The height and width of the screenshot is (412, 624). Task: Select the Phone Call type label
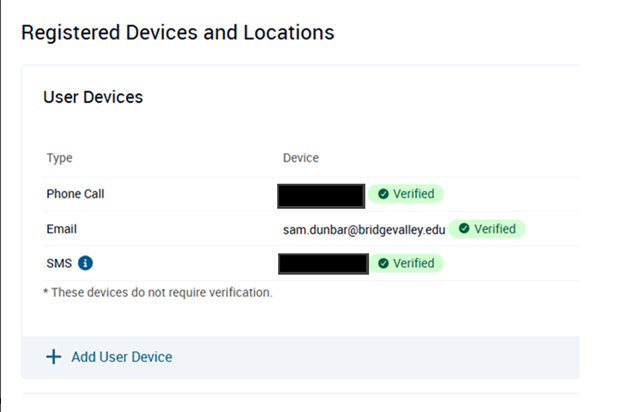[x=75, y=194]
